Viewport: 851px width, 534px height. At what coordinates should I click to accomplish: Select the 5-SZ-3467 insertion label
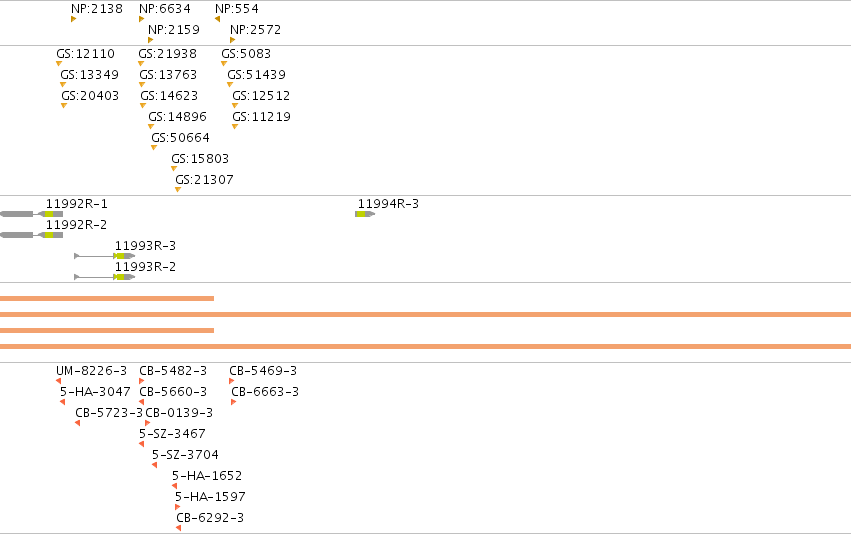(x=172, y=434)
